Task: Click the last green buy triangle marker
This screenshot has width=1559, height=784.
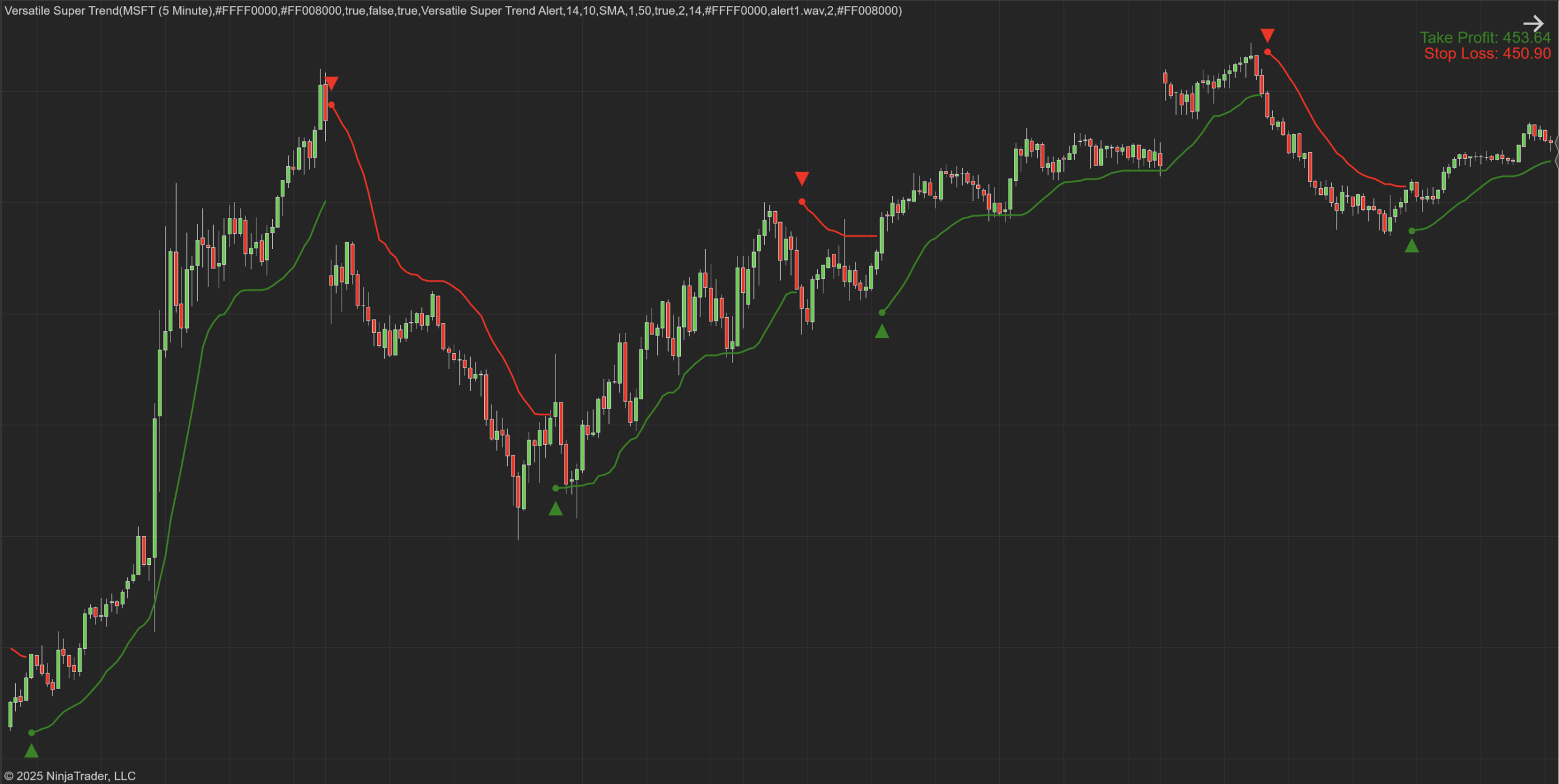Action: [x=1412, y=245]
